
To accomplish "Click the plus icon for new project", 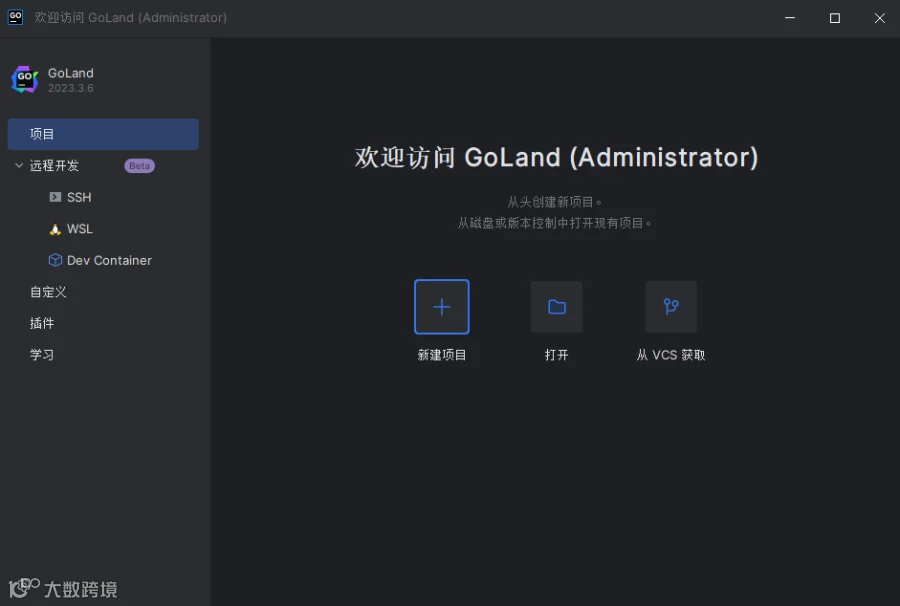I will point(441,306).
